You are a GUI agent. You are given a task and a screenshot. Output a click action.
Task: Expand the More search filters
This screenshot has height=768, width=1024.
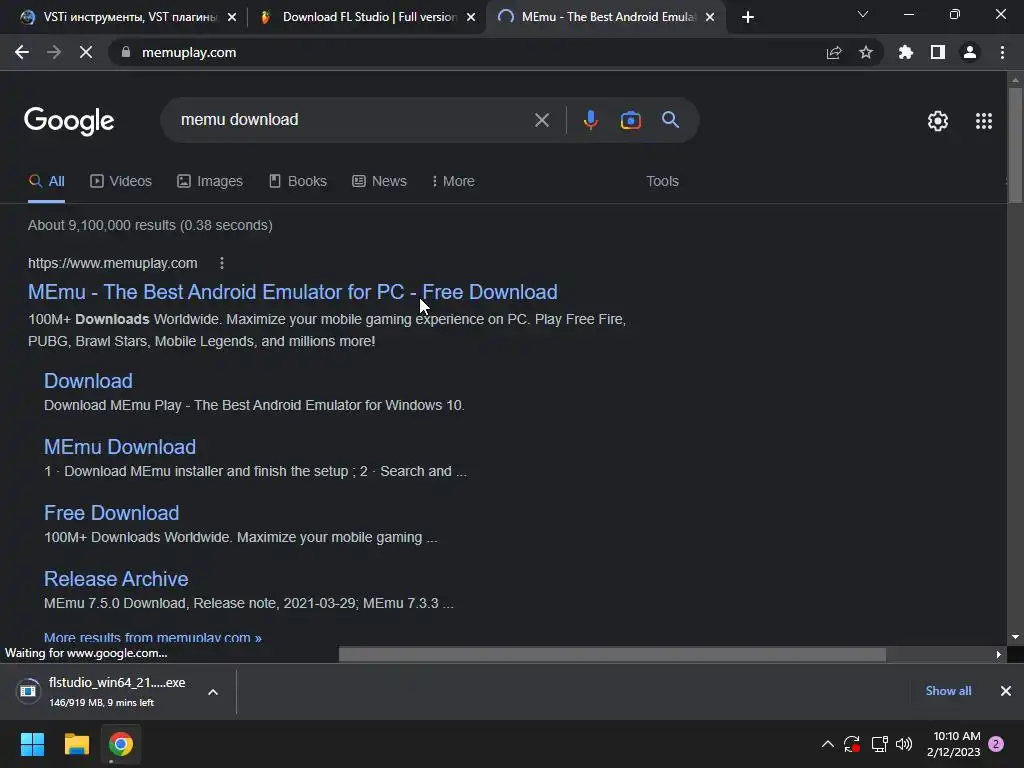tap(453, 181)
